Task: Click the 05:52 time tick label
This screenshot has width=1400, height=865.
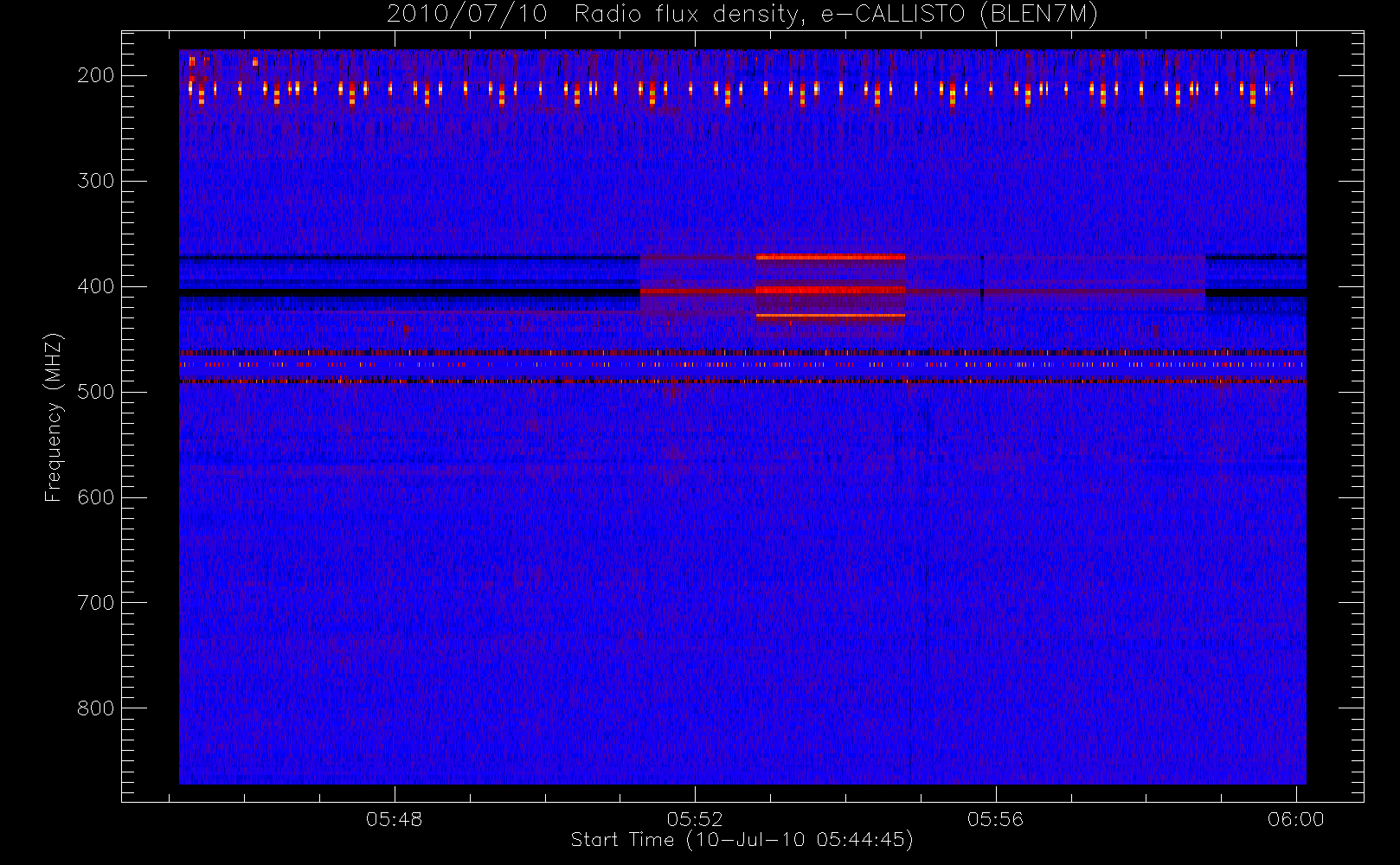Action: click(695, 819)
